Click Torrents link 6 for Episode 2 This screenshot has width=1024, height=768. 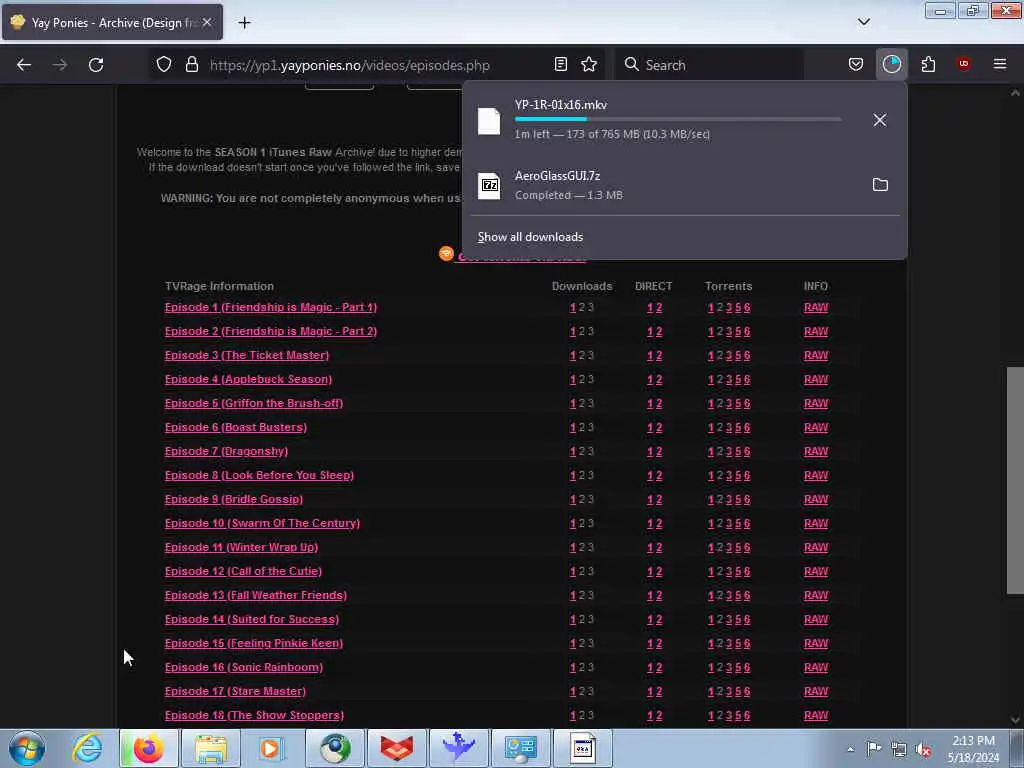[747, 332]
